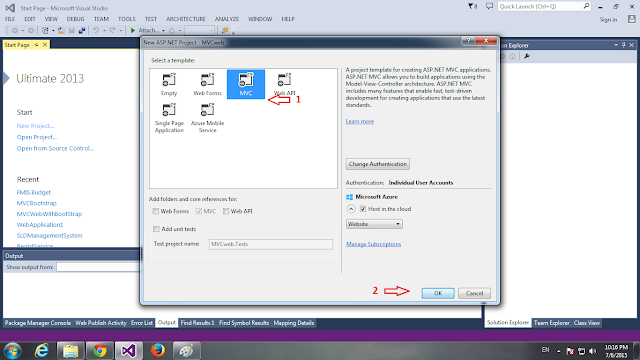Click the Redo toolbar icon
The width and height of the screenshot is (640, 360).
pos(112,31)
